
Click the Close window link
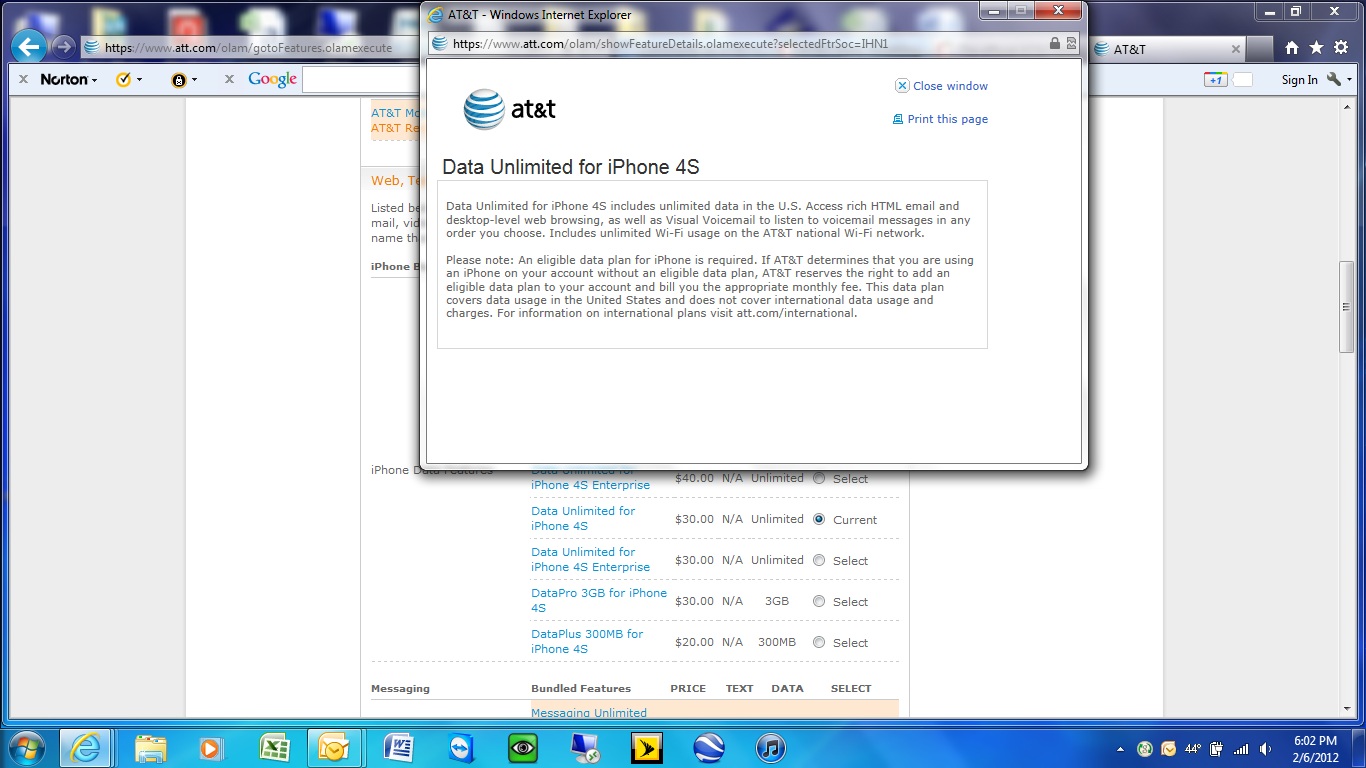[x=950, y=86]
